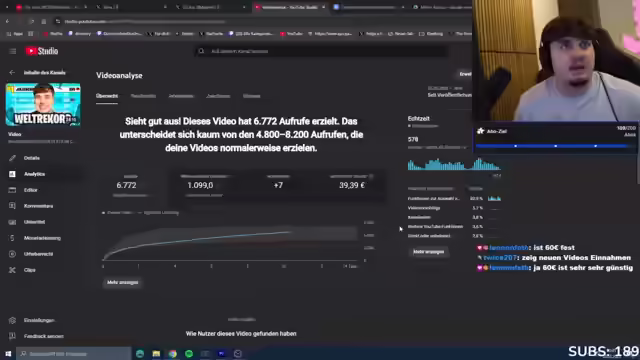
Task: Click the Weitere YouTube-Funktionen traffic row
Action: [x=454, y=226]
